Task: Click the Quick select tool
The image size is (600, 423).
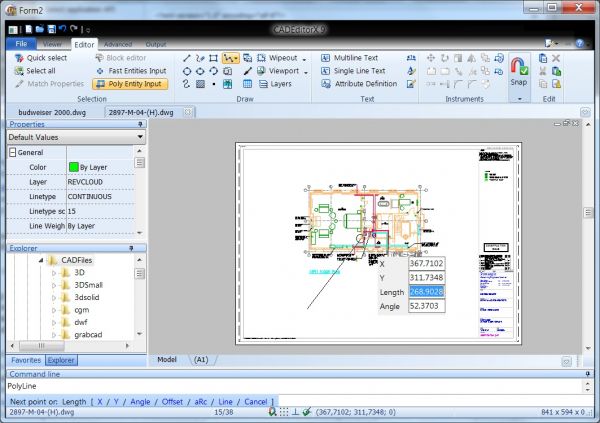Action: tap(40, 59)
